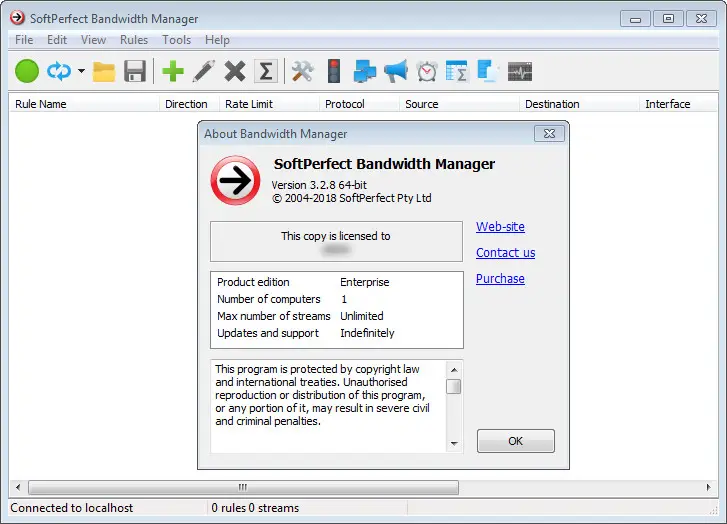The image size is (727, 524).
Task: Click OK in the About dialog
Action: pos(516,441)
